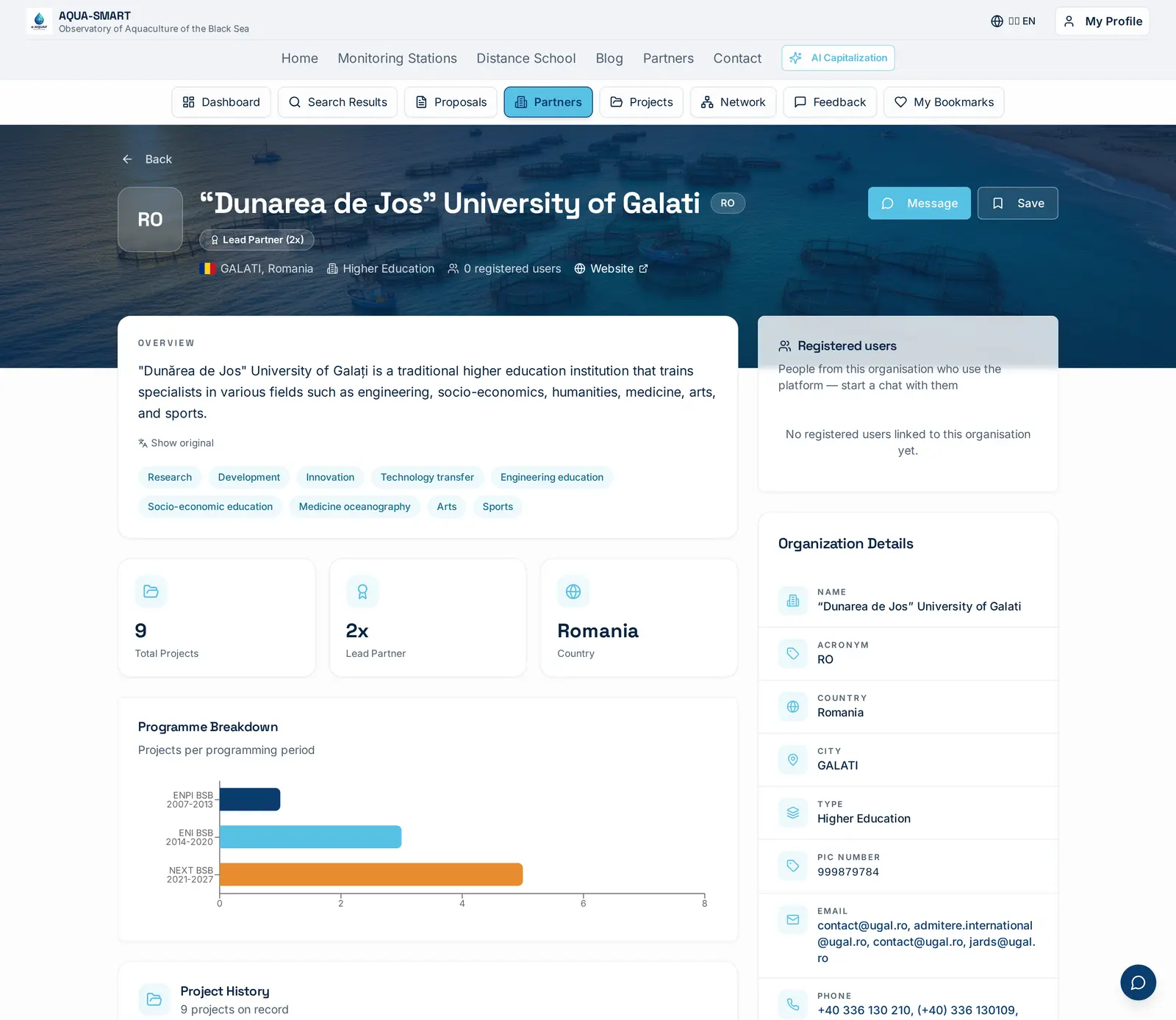Switch to the Search Results tab
This screenshot has height=1020, width=1176.
337,102
